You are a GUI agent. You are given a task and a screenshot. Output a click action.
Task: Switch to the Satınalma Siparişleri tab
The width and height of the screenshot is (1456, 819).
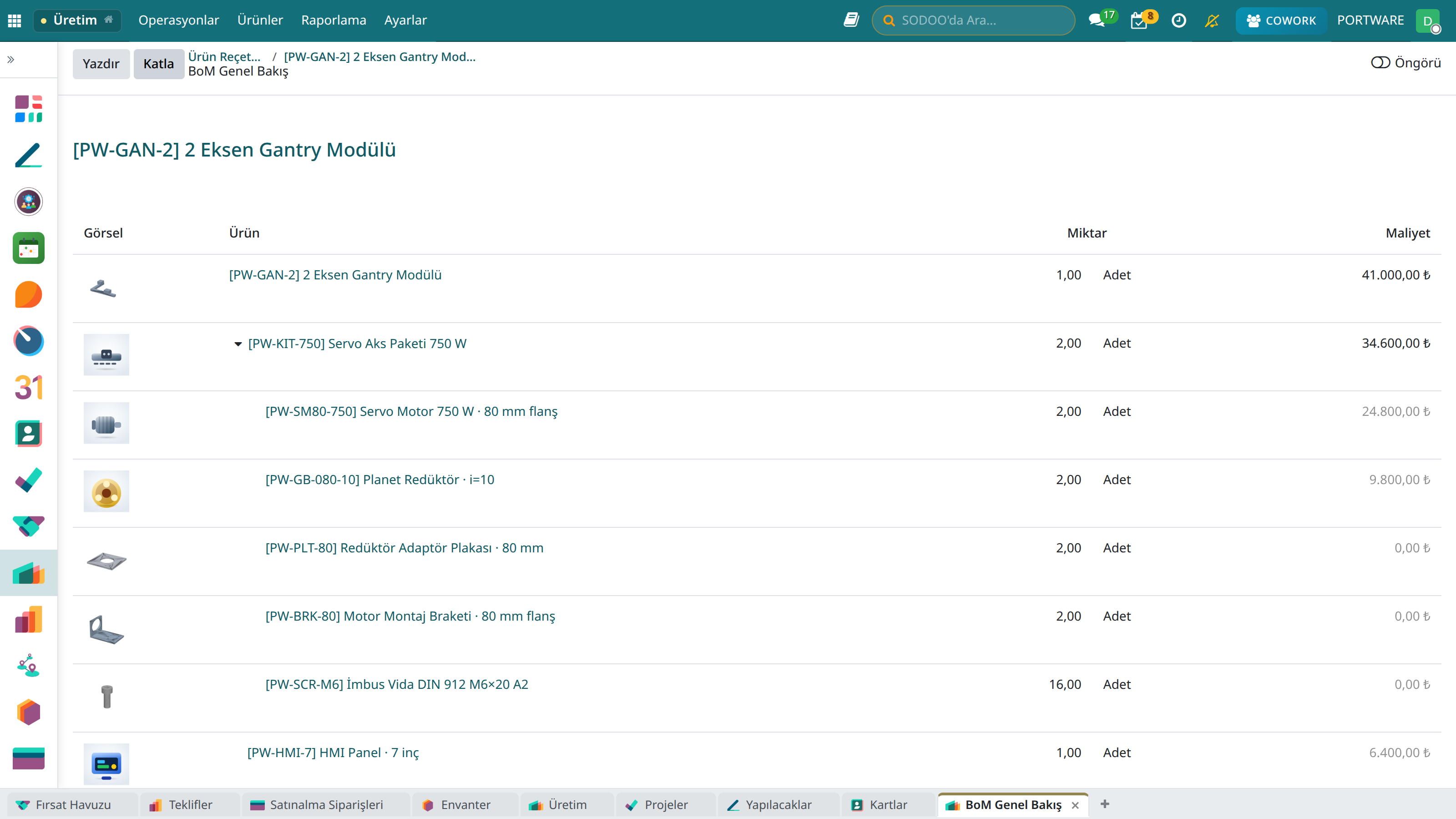click(326, 804)
